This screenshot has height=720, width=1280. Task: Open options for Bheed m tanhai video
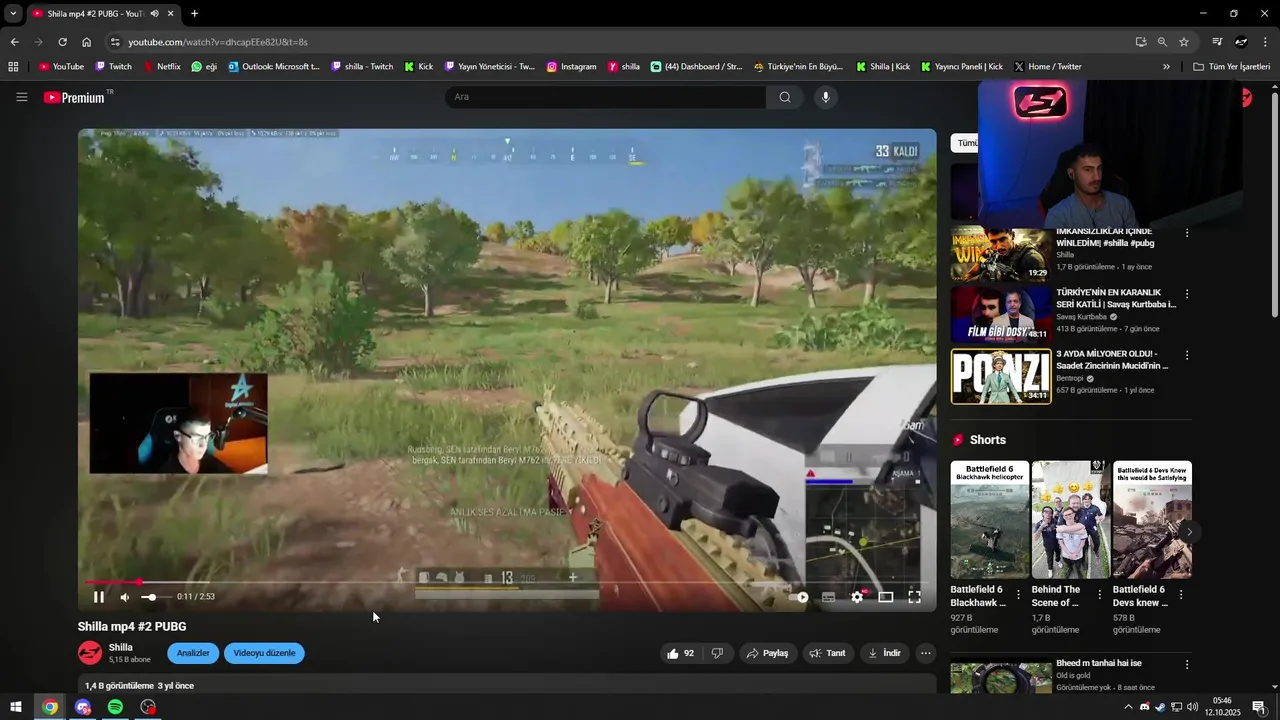point(1187,665)
